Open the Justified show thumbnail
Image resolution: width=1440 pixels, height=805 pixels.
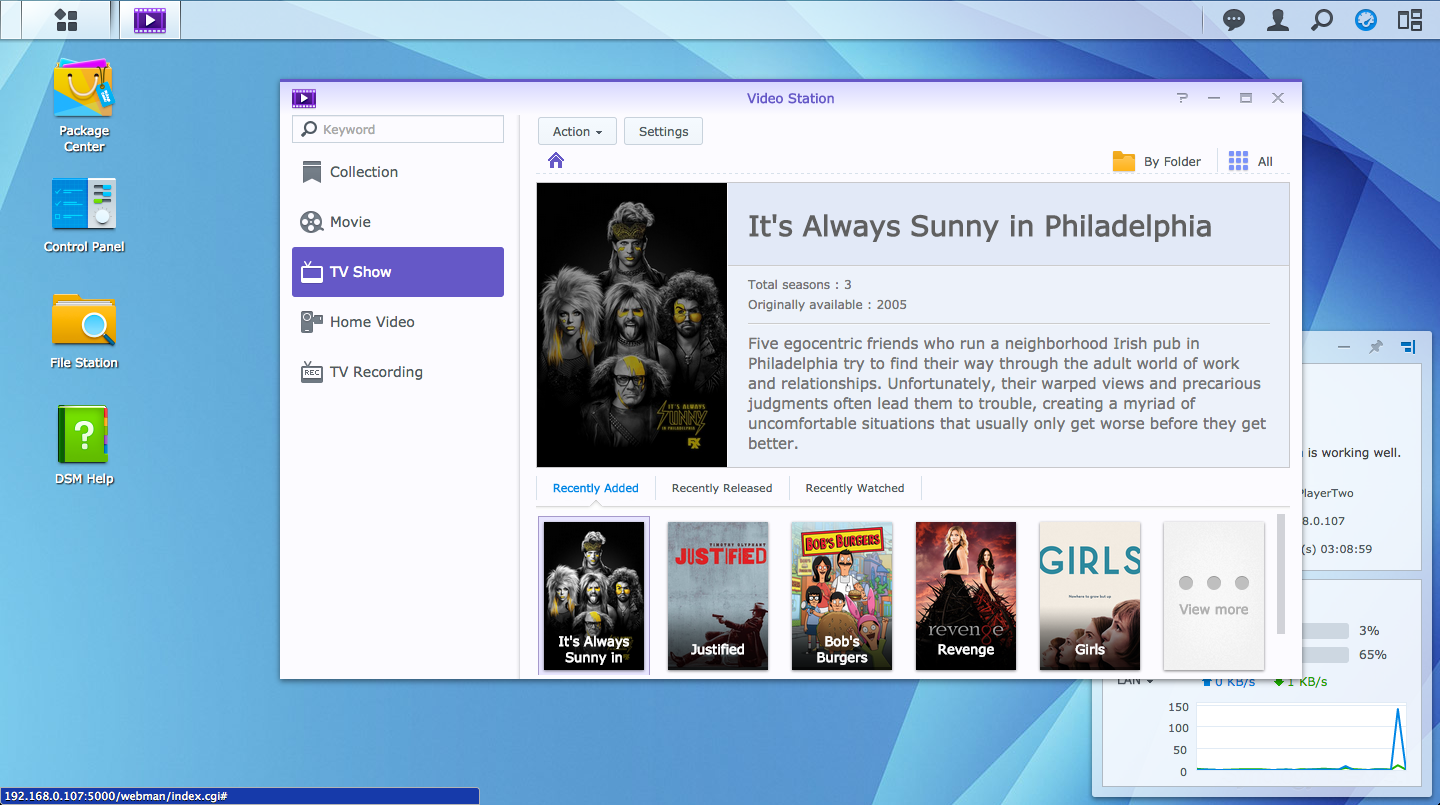[718, 596]
